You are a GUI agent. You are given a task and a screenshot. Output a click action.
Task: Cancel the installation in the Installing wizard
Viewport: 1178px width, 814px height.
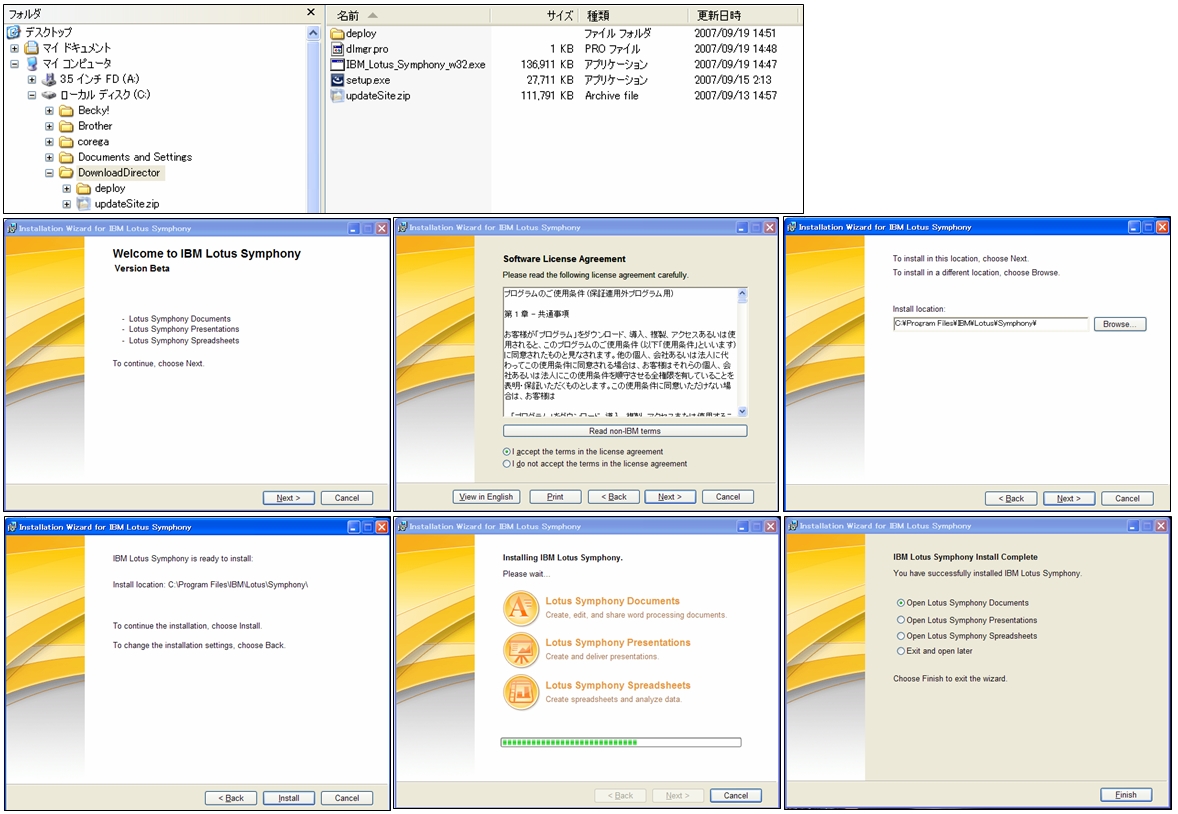pos(735,795)
